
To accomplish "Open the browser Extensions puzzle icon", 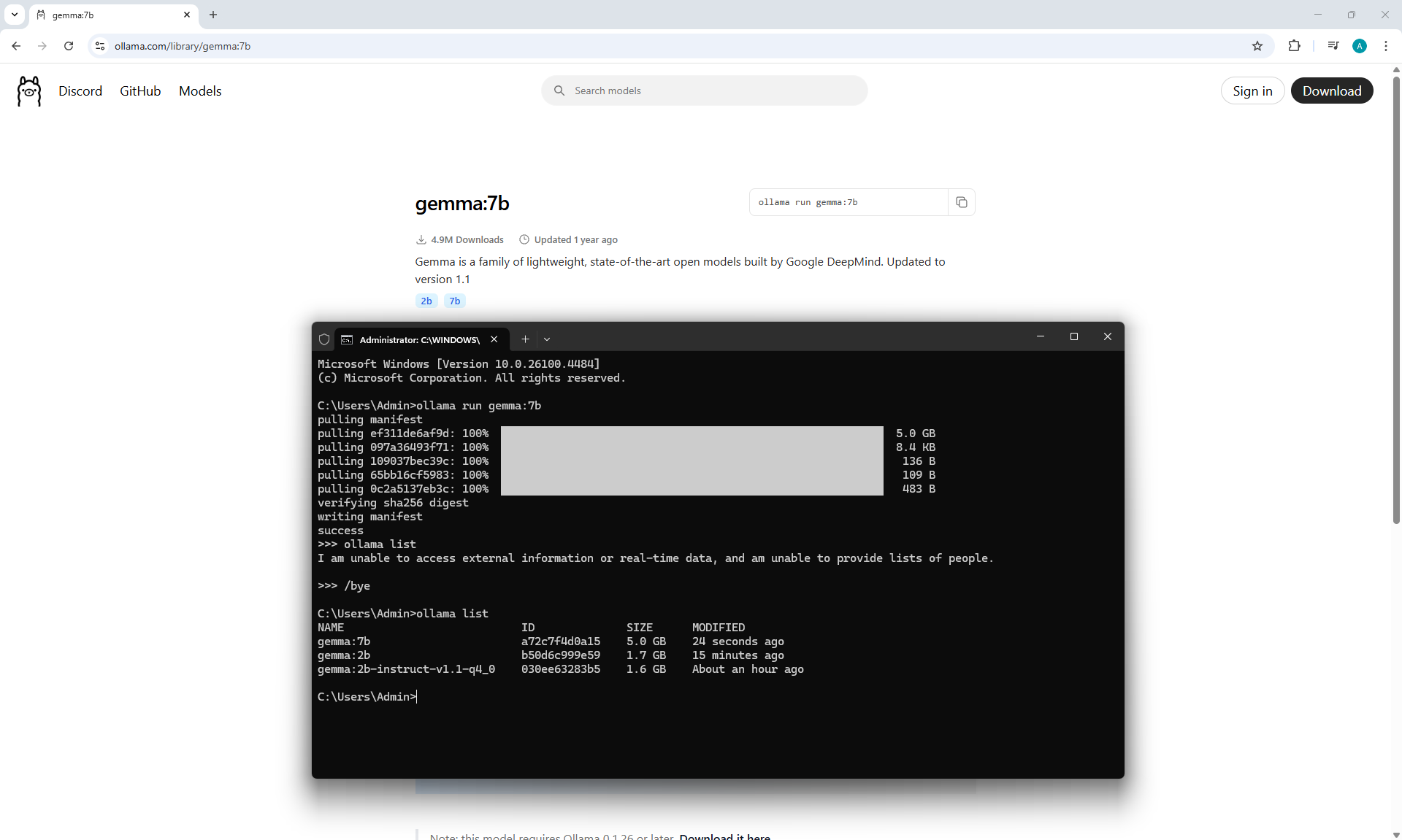I will click(1294, 46).
